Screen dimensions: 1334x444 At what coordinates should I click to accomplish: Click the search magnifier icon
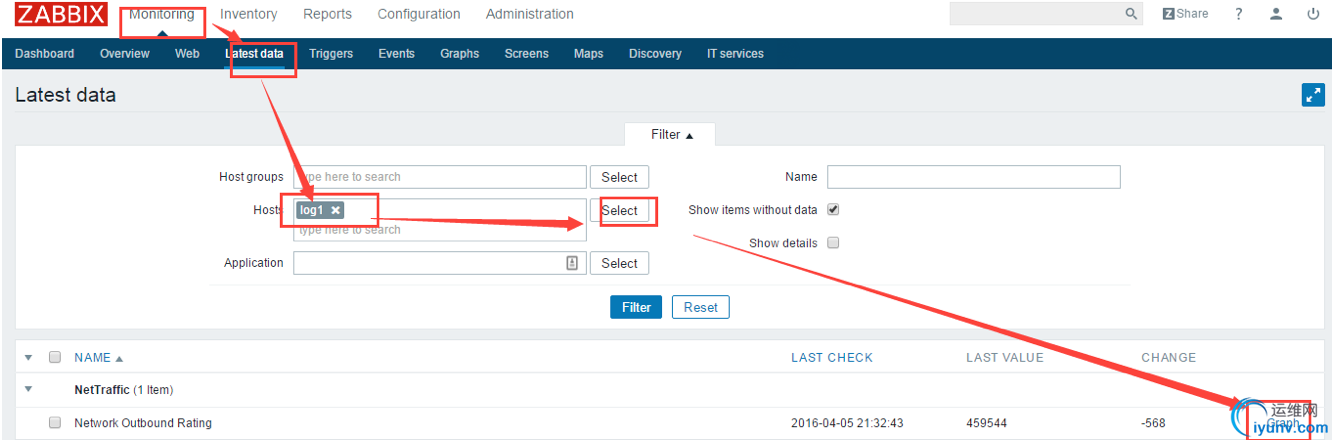click(x=1131, y=14)
